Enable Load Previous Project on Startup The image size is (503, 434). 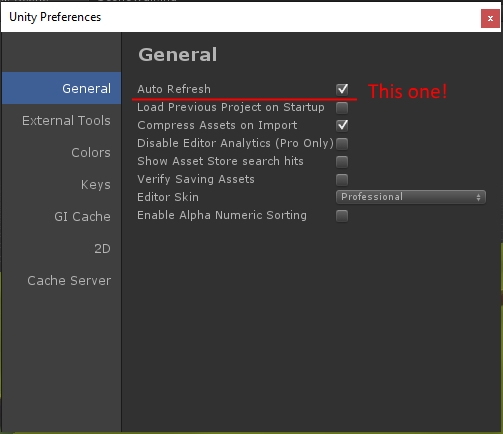click(x=342, y=108)
